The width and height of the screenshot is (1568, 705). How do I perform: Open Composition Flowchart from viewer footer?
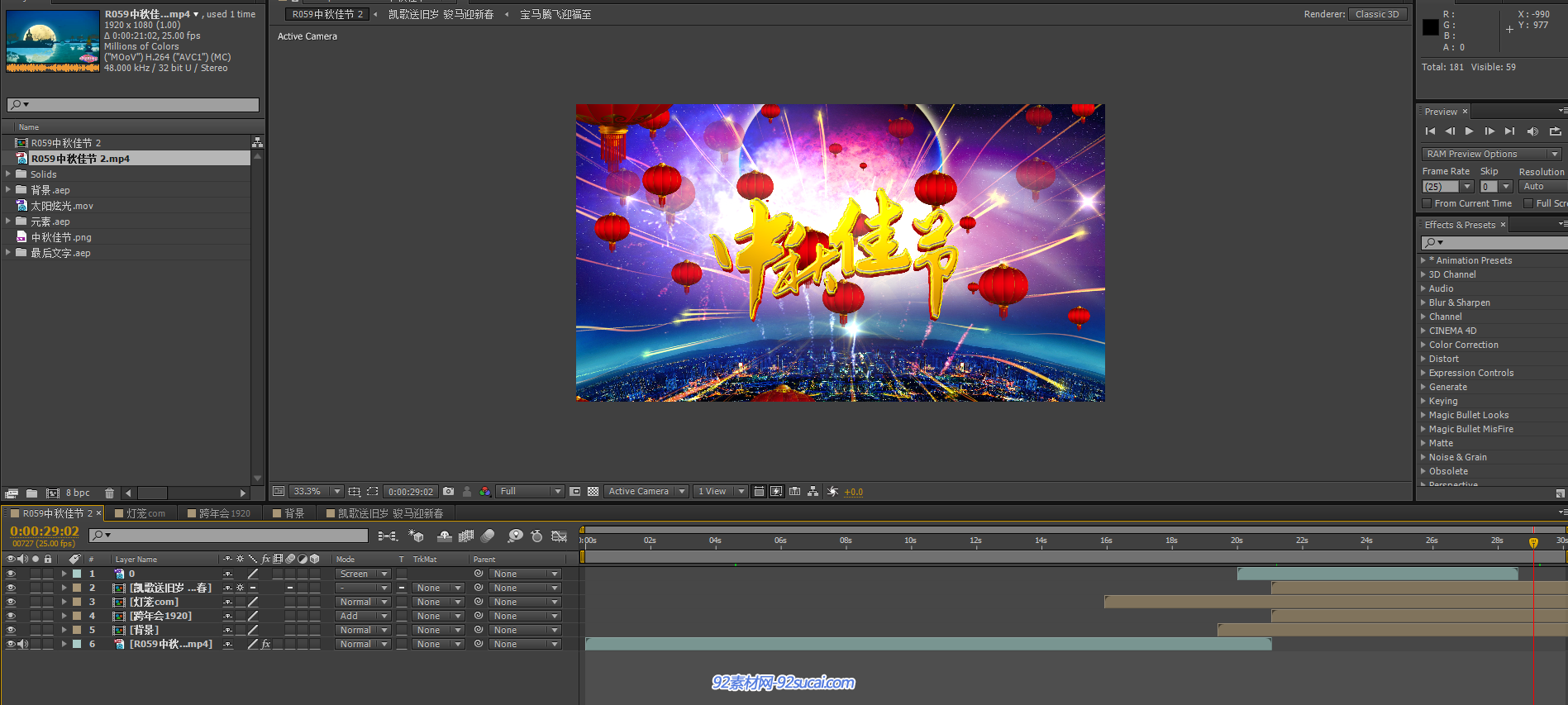[813, 491]
